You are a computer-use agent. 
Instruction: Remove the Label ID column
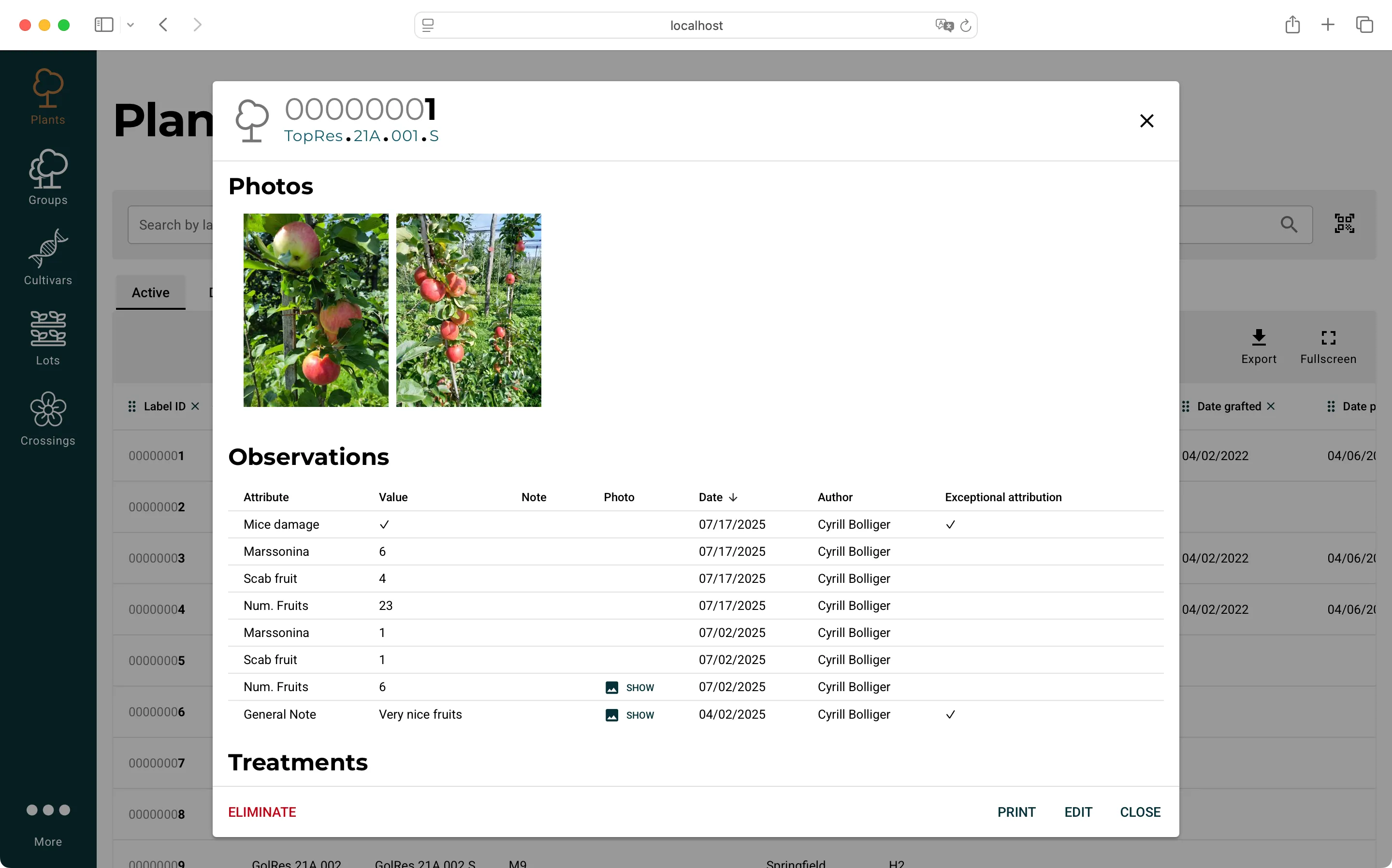(195, 406)
